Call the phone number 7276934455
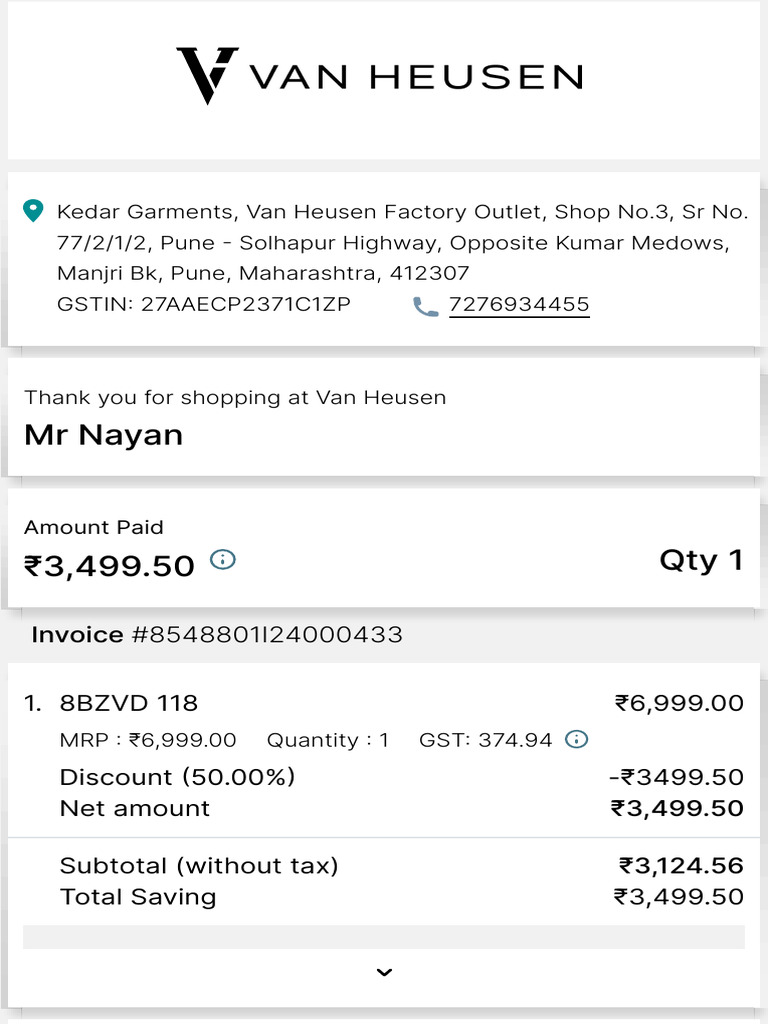768x1024 pixels. point(519,305)
